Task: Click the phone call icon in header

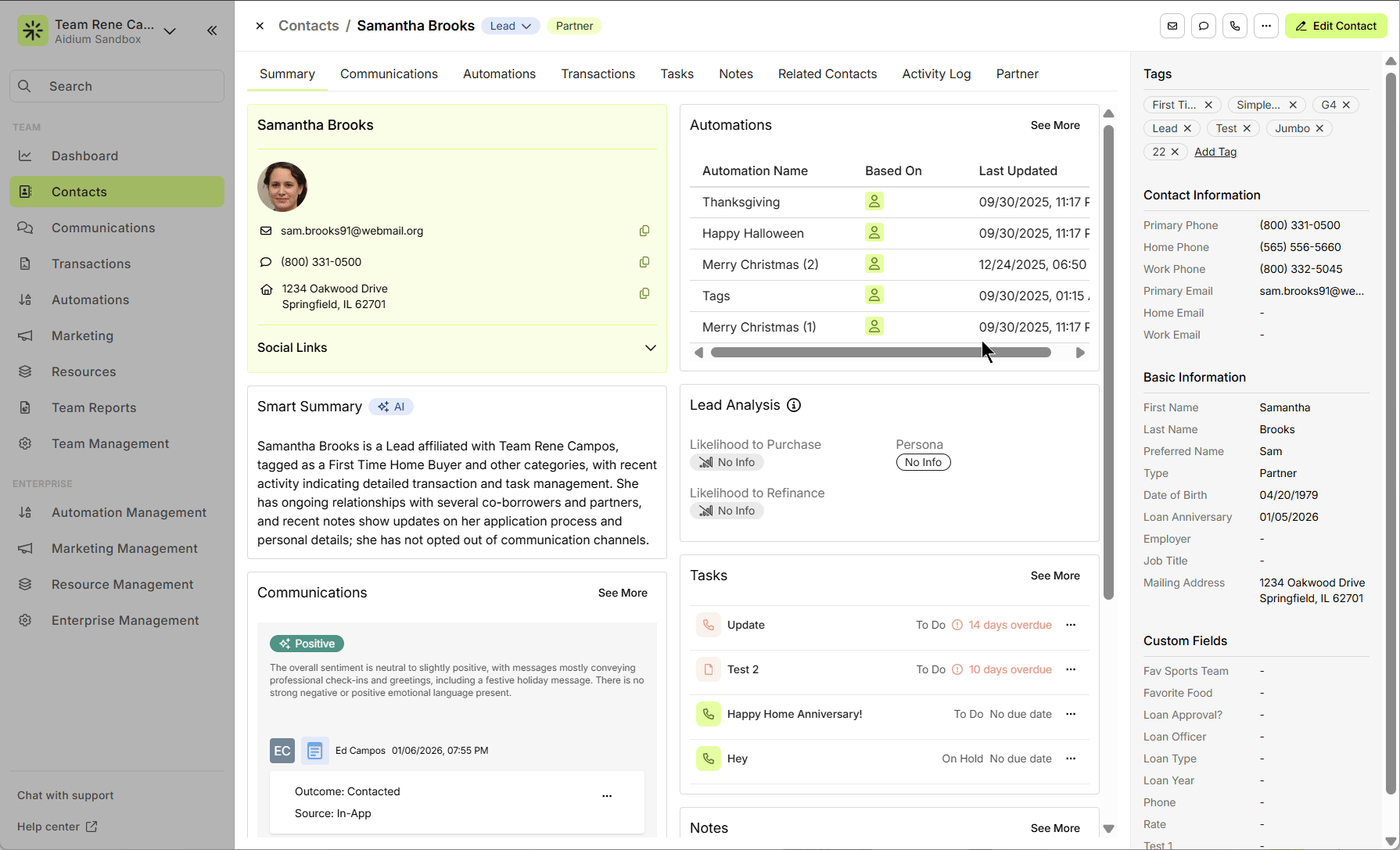Action: pyautogui.click(x=1235, y=26)
